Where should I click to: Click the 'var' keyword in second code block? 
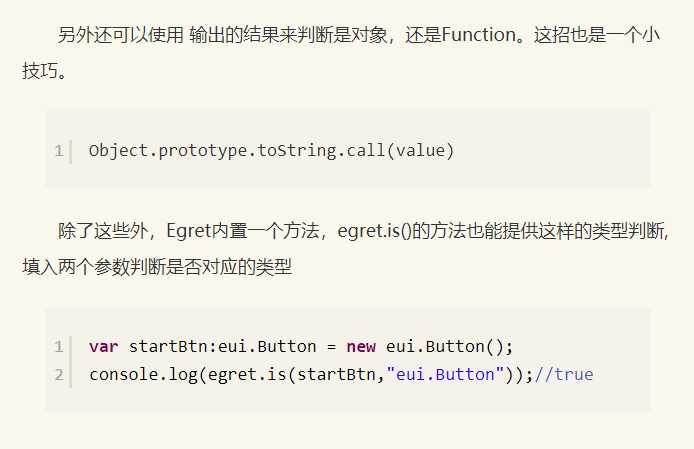click(103, 346)
